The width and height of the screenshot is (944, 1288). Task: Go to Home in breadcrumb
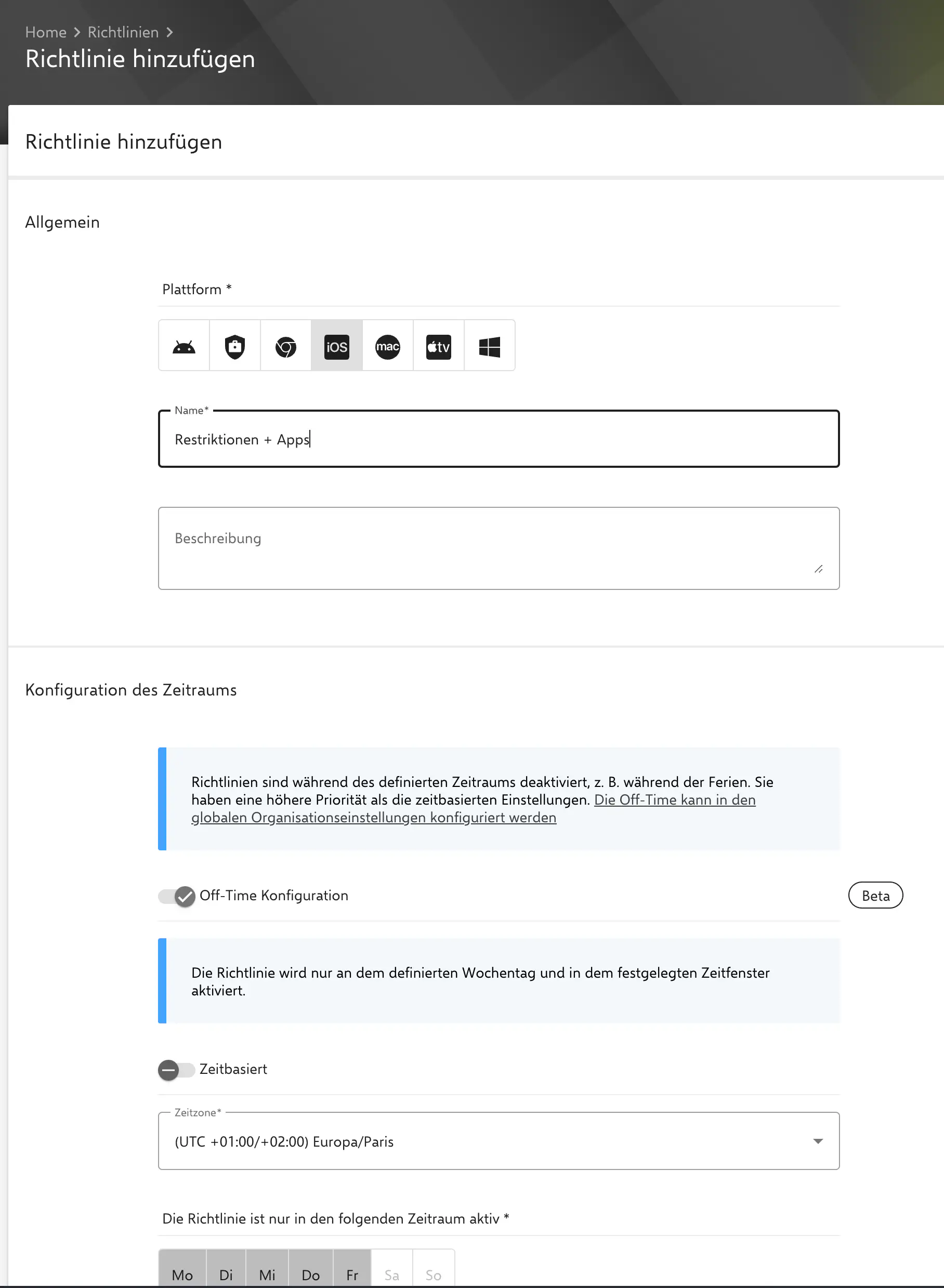pos(46,33)
